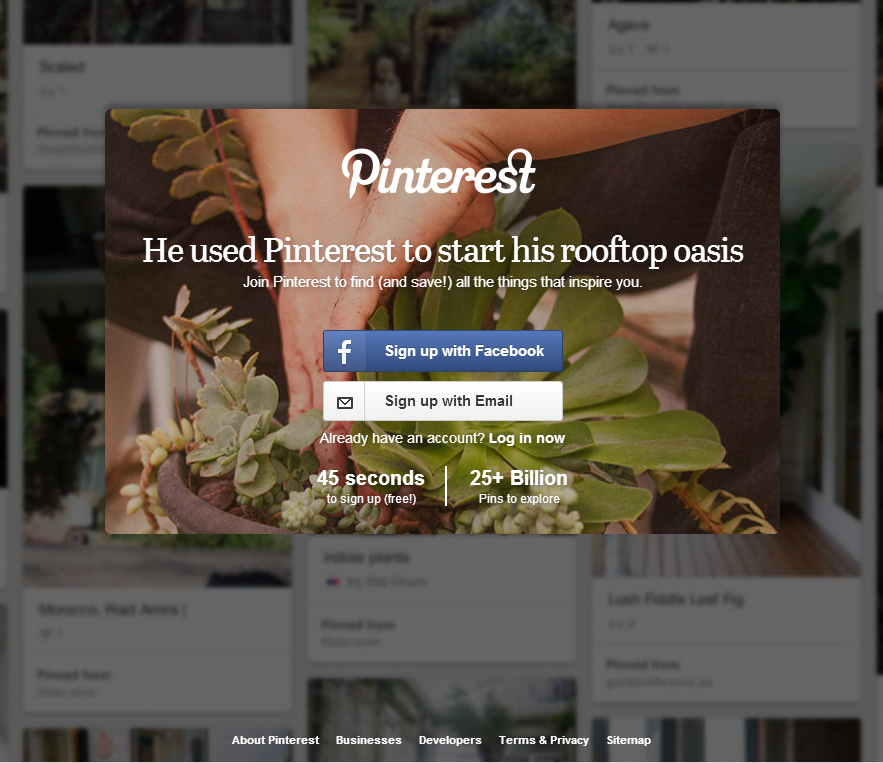Click the rooftop oasis headline text
This screenshot has width=883, height=763.
coord(443,251)
